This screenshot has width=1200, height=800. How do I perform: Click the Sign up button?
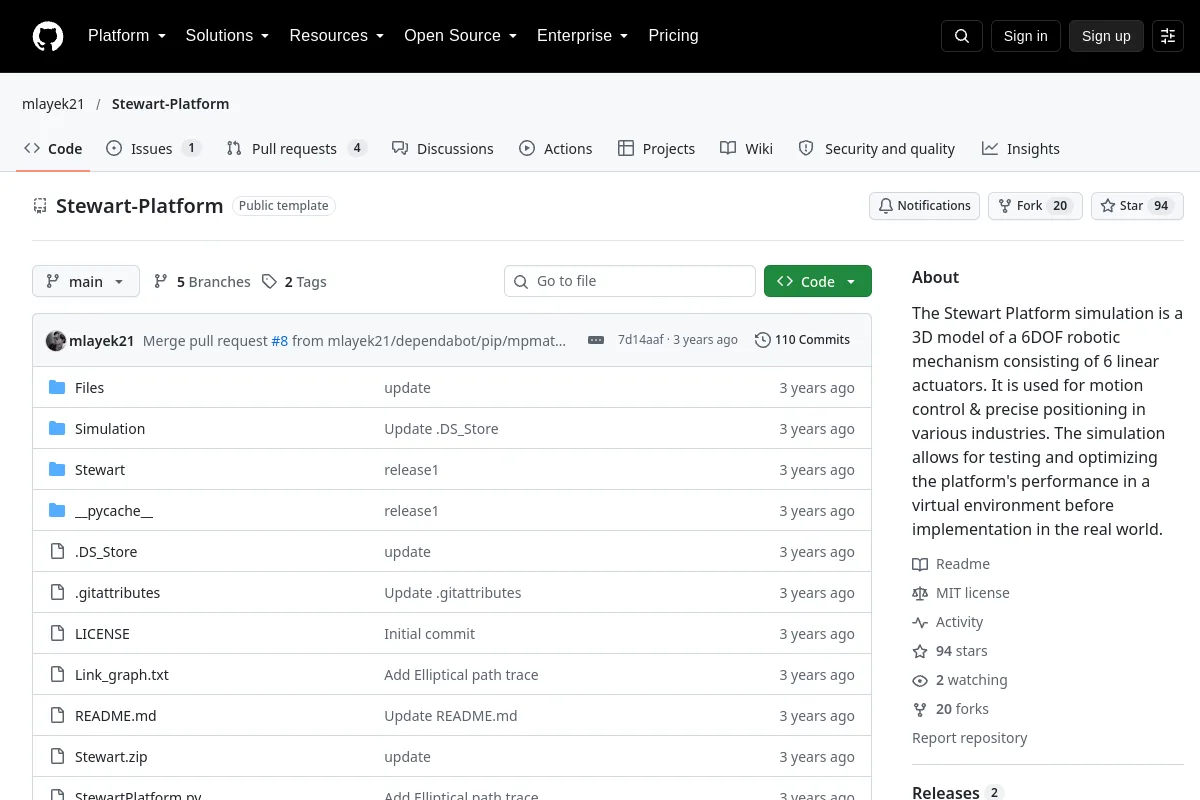(x=1106, y=36)
